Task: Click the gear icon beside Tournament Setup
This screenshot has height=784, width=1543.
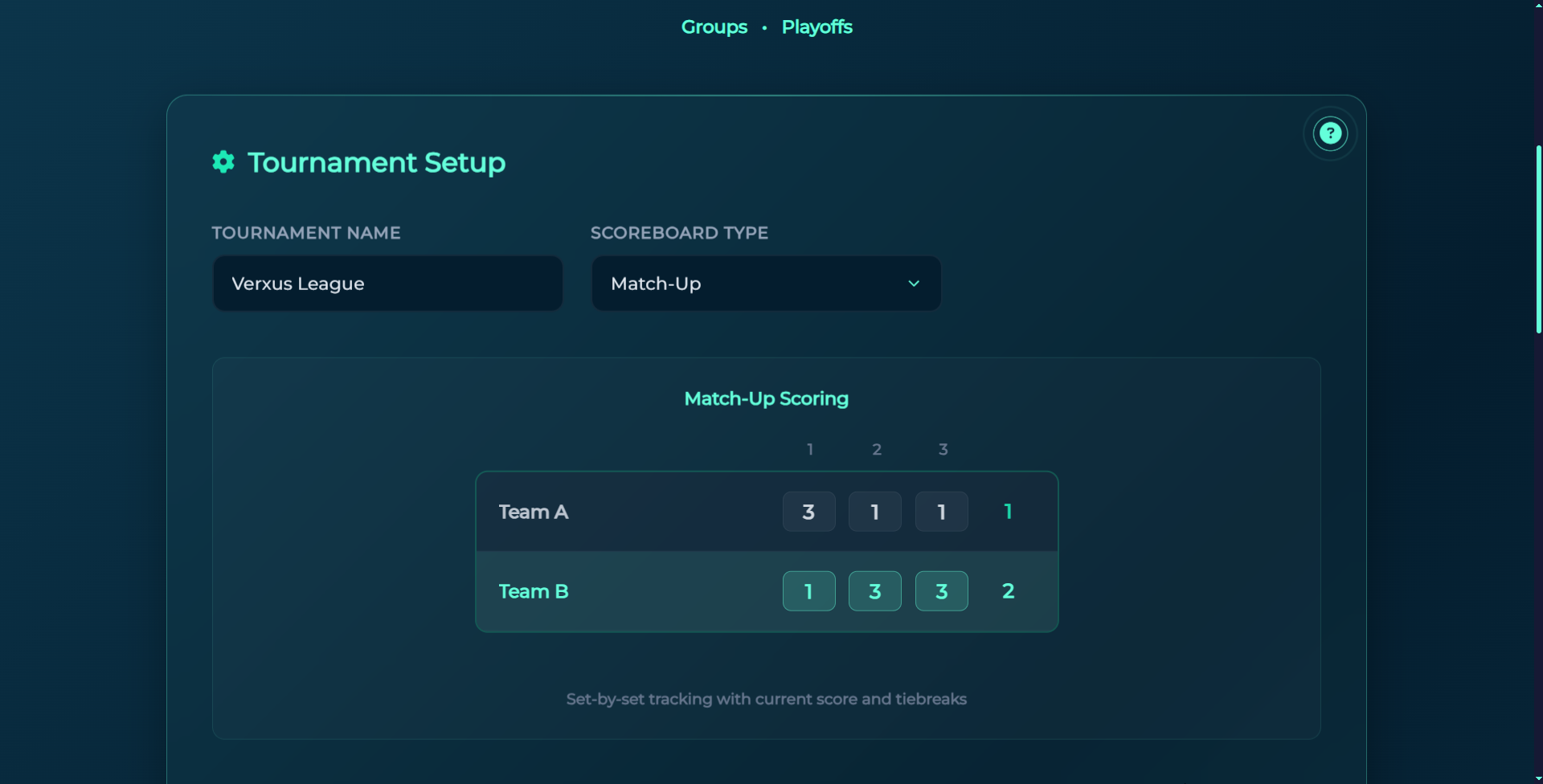Action: click(223, 161)
